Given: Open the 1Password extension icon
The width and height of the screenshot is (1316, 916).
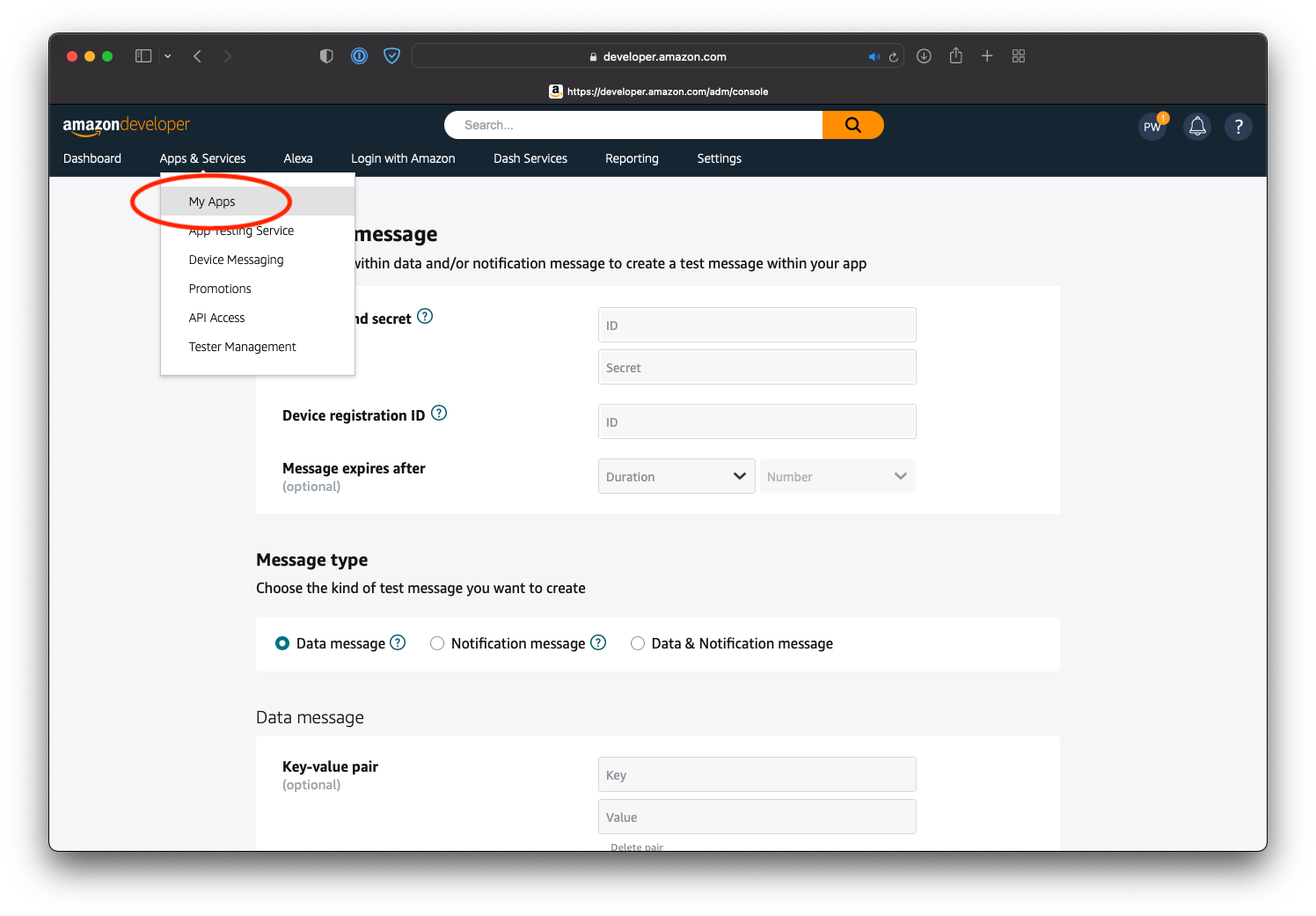Looking at the screenshot, I should [359, 56].
